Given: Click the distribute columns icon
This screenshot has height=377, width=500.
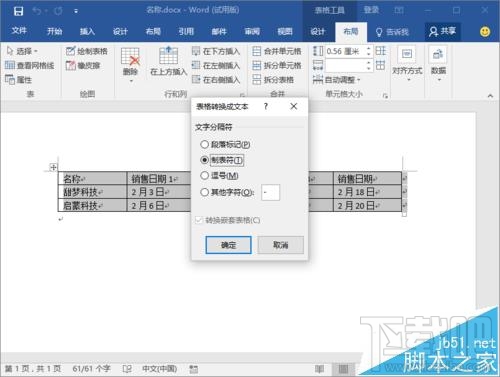Looking at the screenshot, I should click(x=380, y=65).
